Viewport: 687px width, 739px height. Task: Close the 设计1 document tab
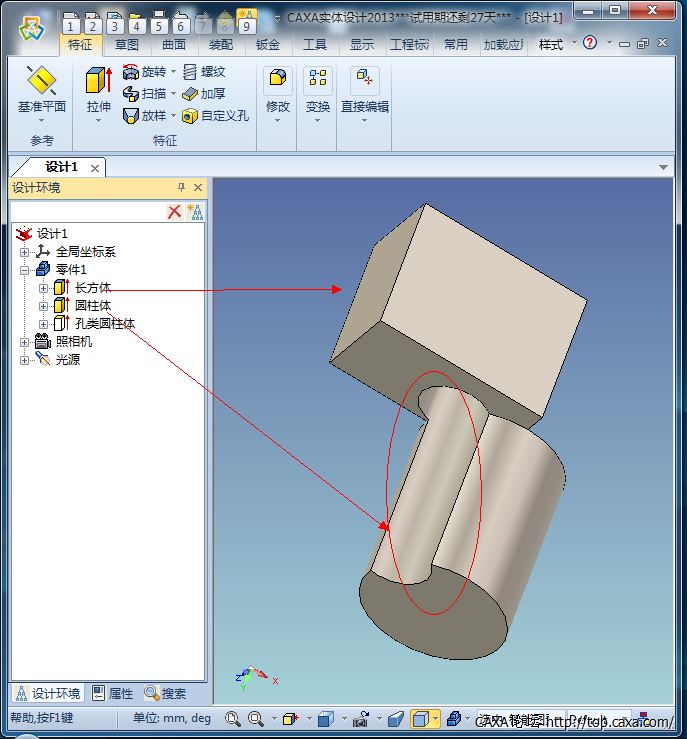click(x=95, y=168)
